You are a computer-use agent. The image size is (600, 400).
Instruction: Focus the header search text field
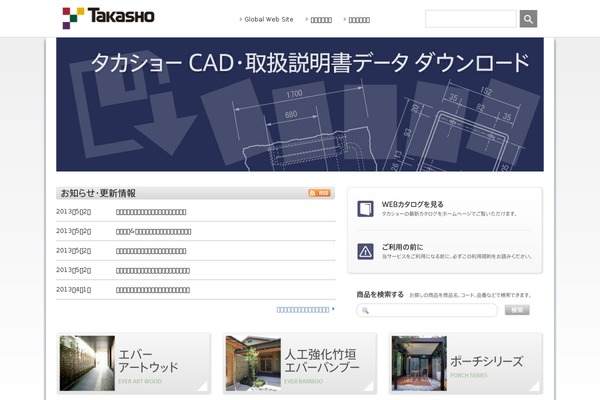point(470,19)
